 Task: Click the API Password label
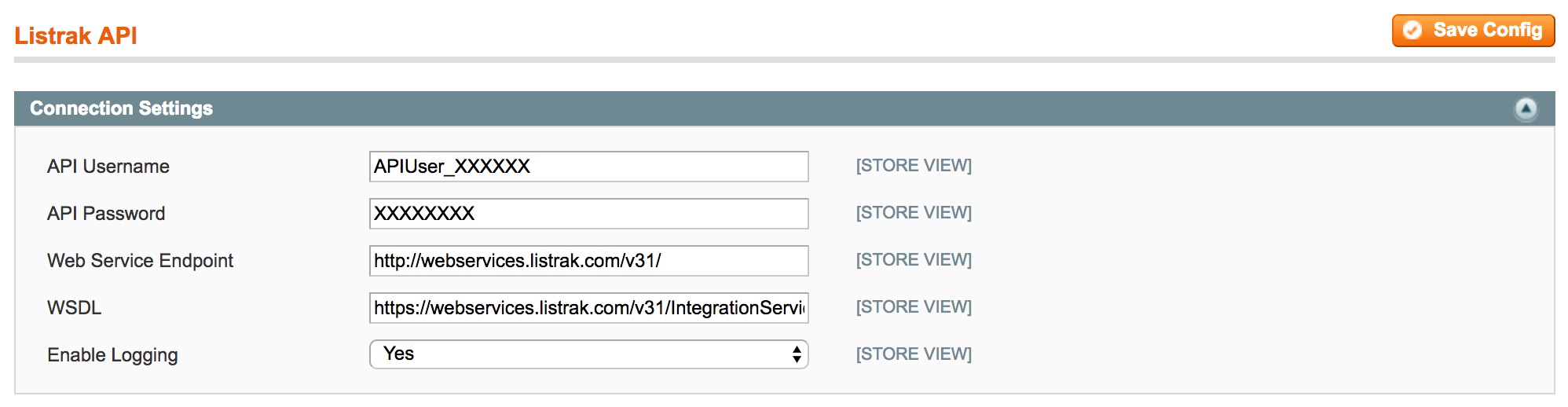[106, 214]
